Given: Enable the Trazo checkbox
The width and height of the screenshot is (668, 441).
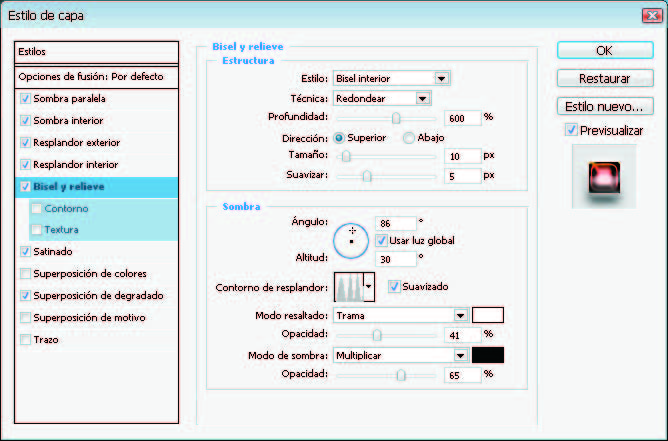Looking at the screenshot, I should pyautogui.click(x=26, y=340).
